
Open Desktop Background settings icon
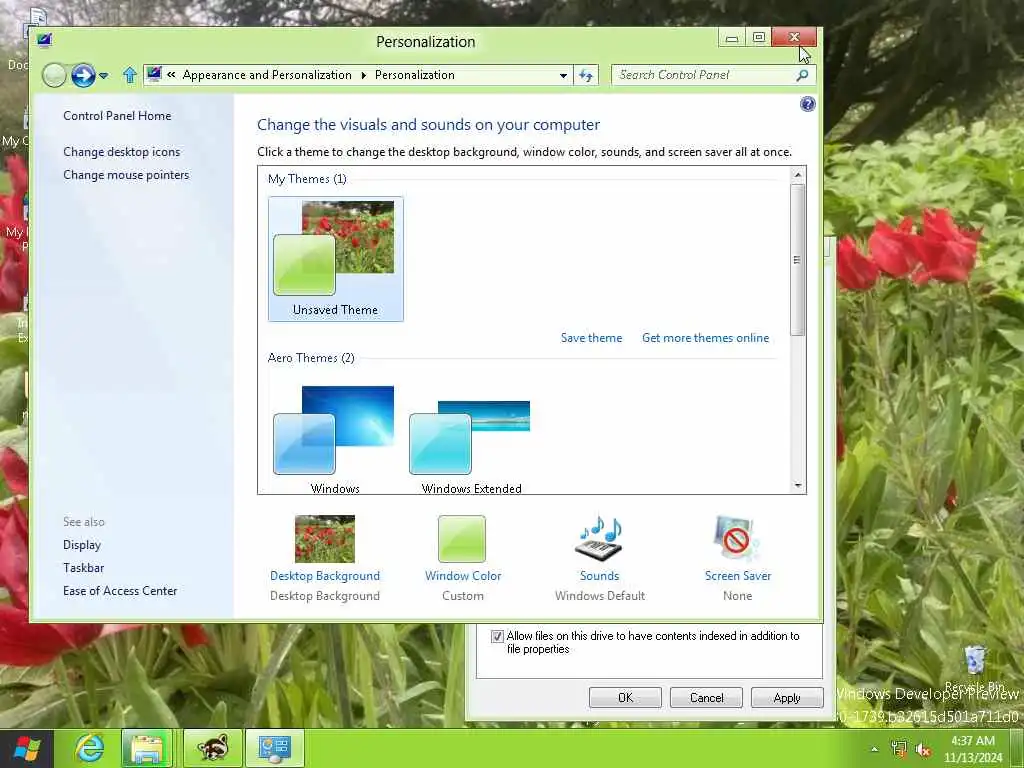(x=325, y=539)
